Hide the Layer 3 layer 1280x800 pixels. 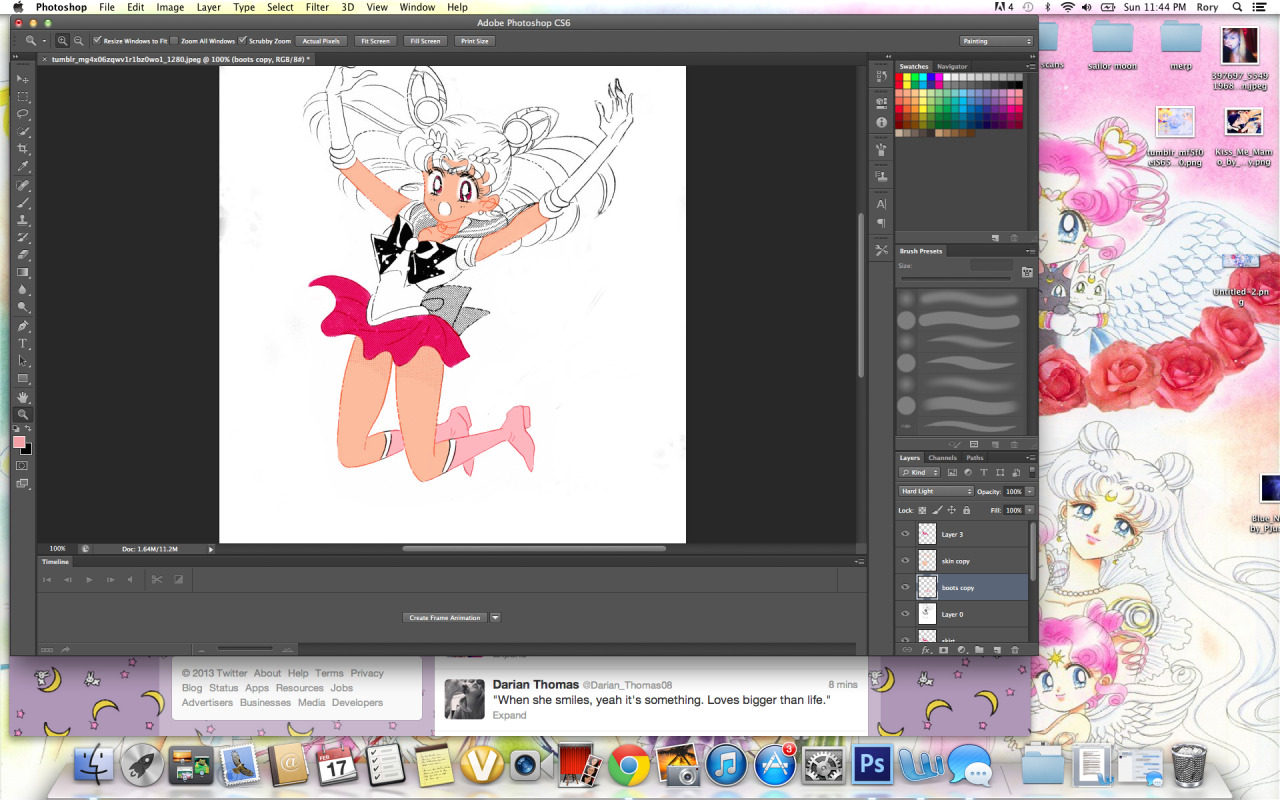(905, 534)
